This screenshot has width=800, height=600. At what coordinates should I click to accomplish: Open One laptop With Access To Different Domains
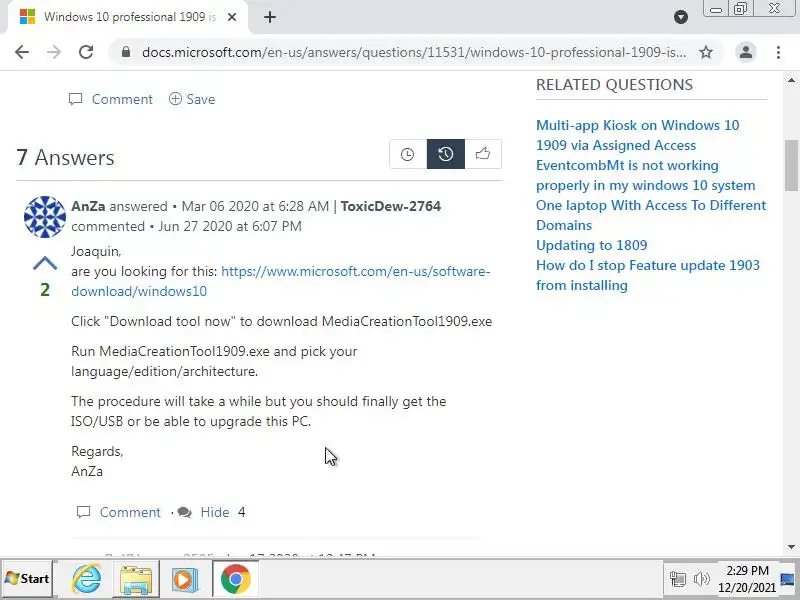coord(651,215)
